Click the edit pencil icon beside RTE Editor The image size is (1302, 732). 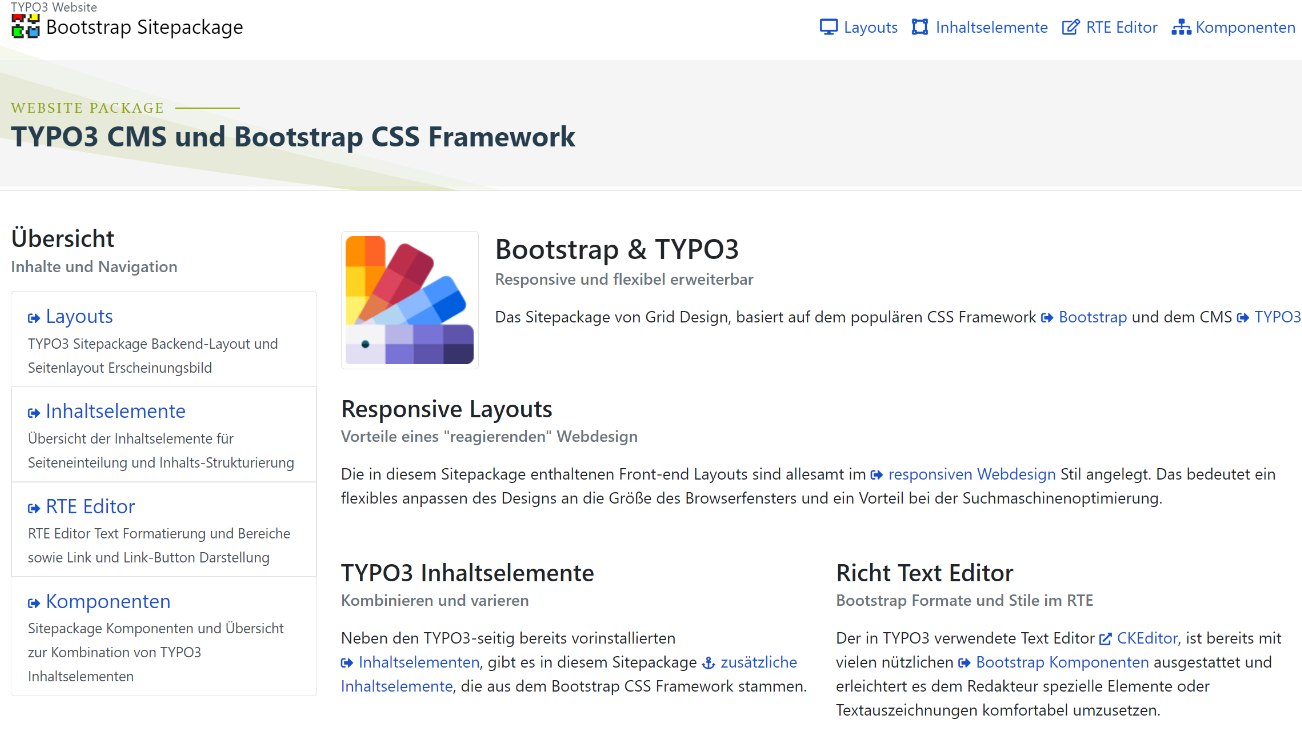pyautogui.click(x=1071, y=27)
